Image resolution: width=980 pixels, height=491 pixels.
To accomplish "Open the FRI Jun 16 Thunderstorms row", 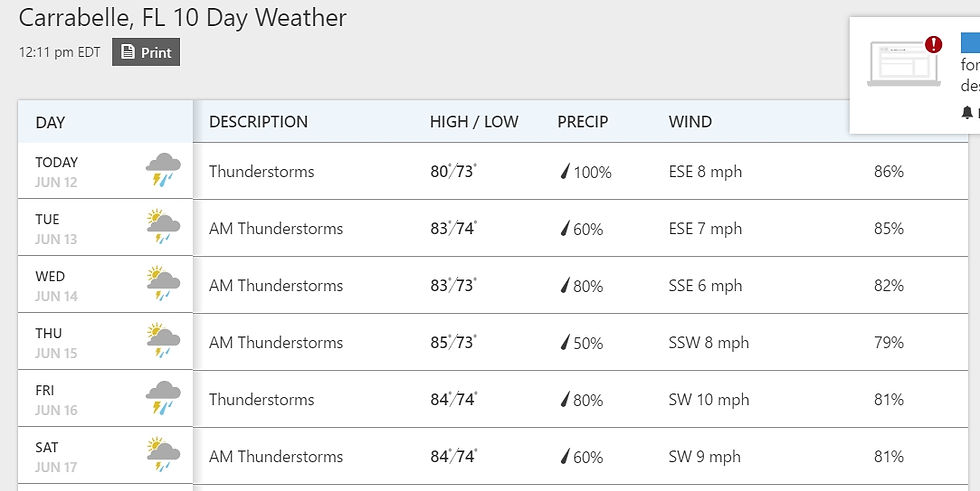I will pyautogui.click(x=492, y=399).
